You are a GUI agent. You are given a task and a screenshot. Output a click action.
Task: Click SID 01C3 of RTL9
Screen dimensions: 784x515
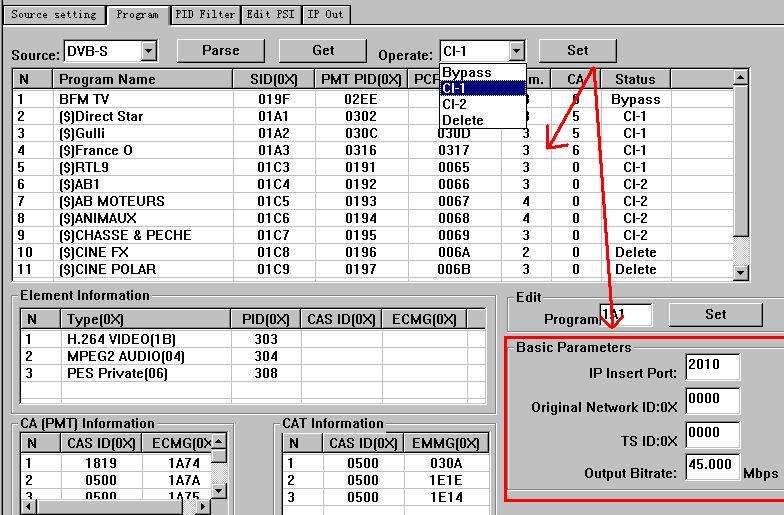point(274,167)
